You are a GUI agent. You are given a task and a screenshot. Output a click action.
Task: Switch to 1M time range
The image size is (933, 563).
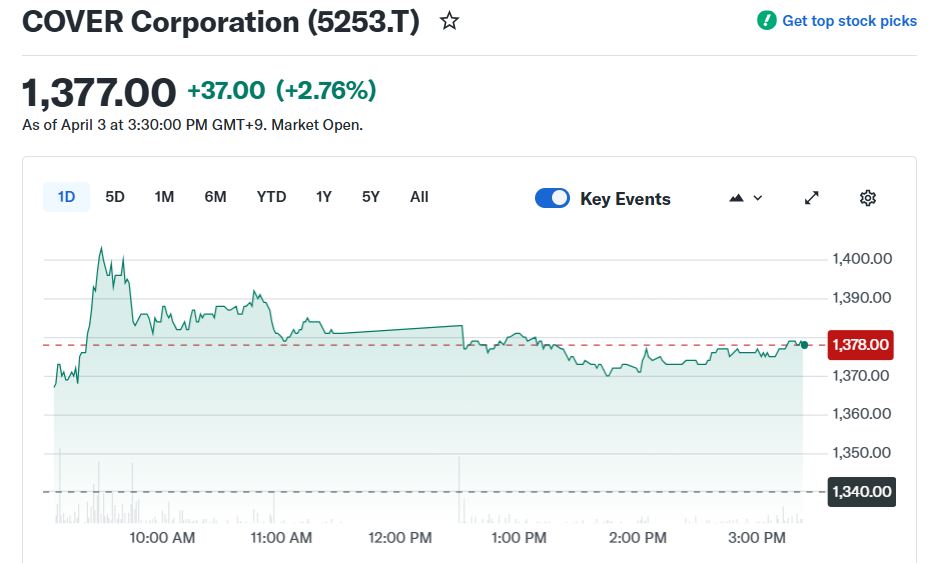(164, 197)
